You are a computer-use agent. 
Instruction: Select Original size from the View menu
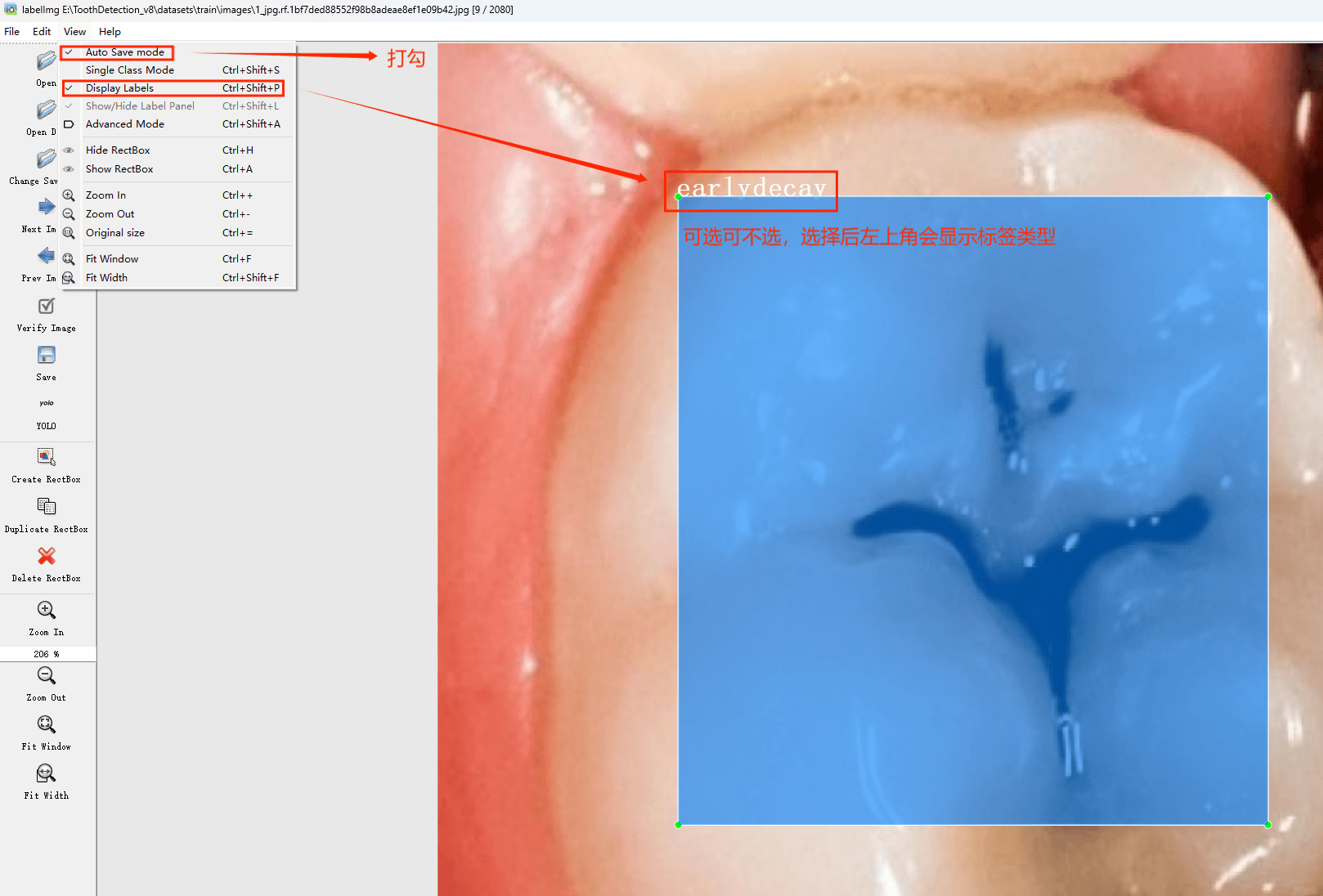pos(177,233)
